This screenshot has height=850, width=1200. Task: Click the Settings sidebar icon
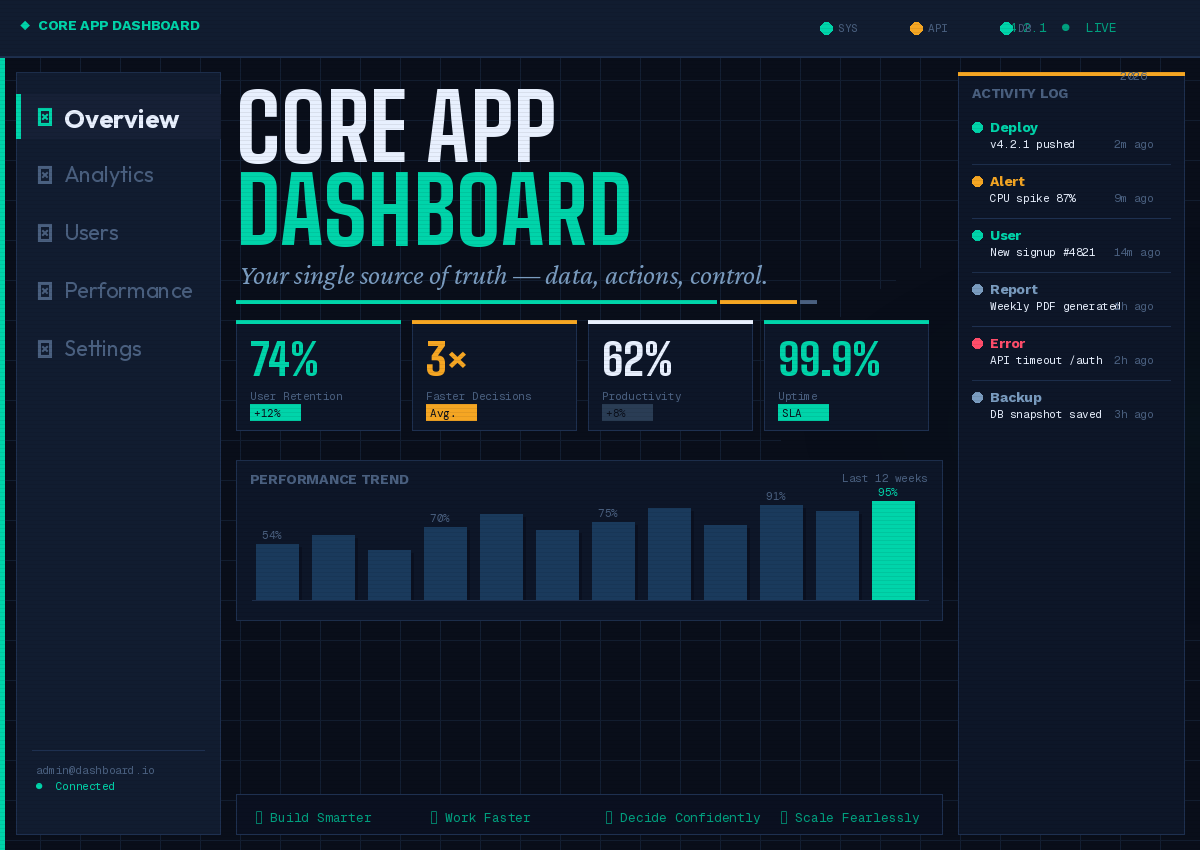(x=44, y=349)
